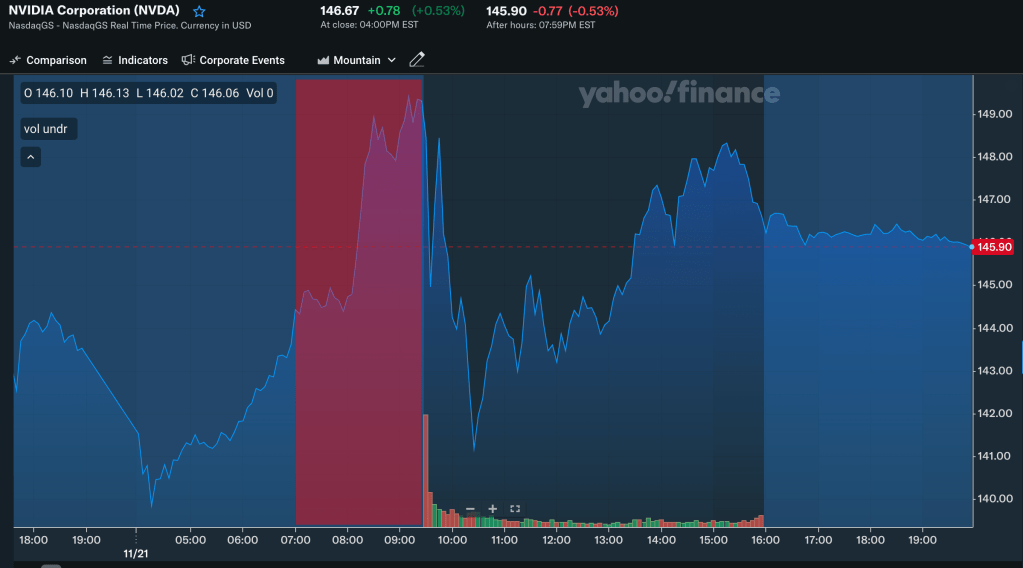Viewport: 1023px width, 568px height.
Task: Zoom out with the minus icon
Action: pos(469,509)
